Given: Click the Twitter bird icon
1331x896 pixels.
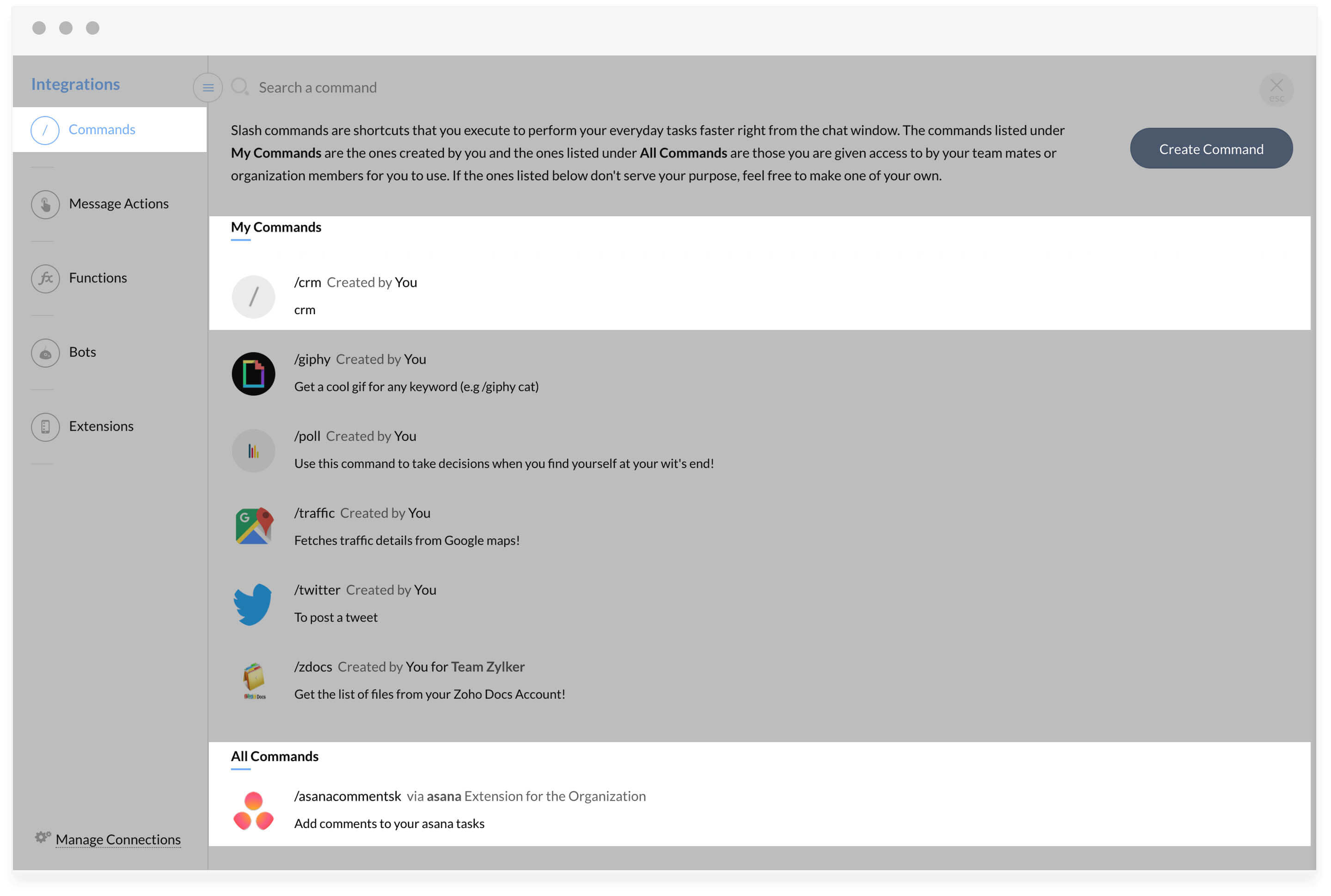Looking at the screenshot, I should point(253,604).
